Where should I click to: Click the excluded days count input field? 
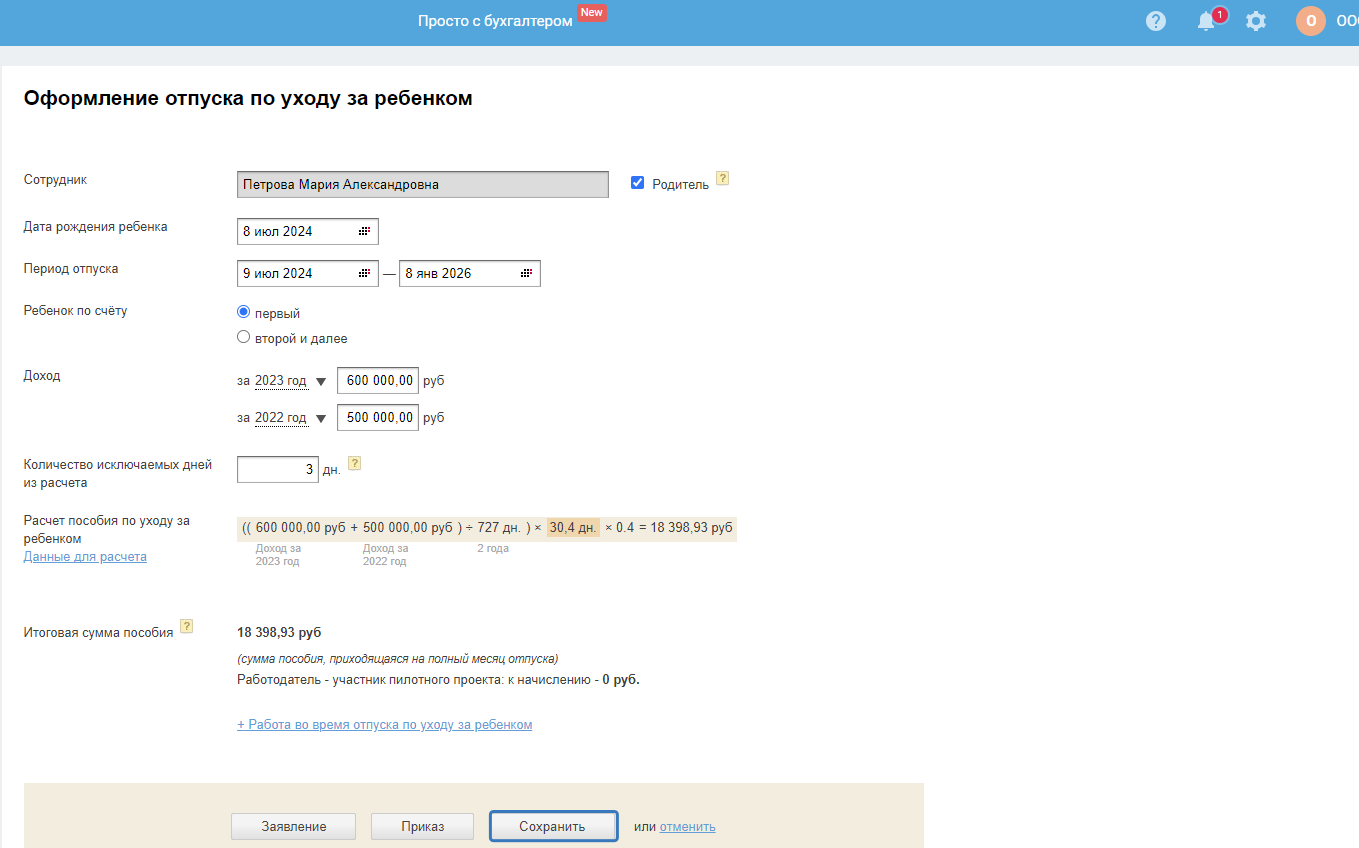277,469
